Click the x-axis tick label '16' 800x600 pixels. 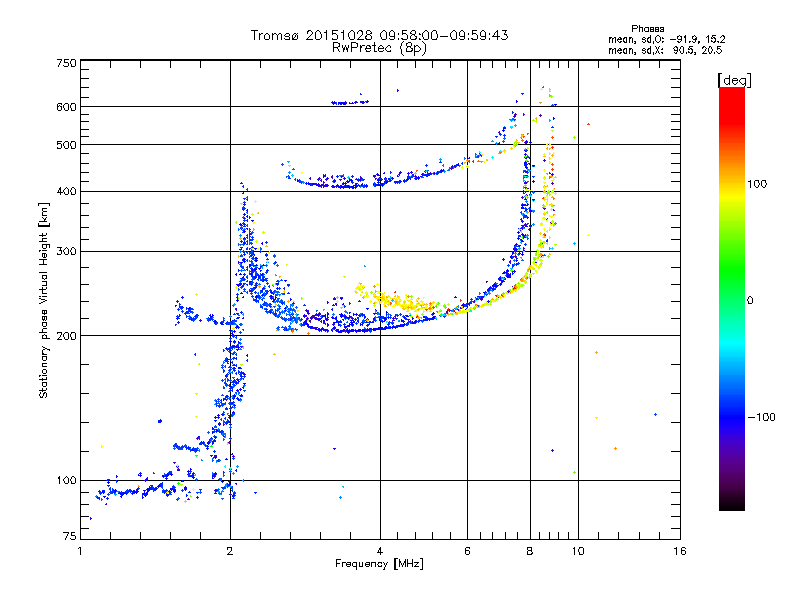pyautogui.click(x=680, y=551)
